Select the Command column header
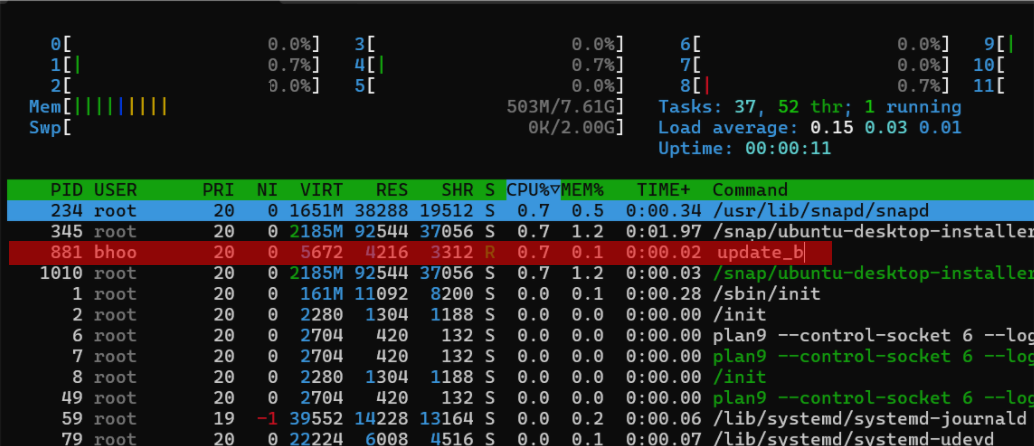Screen dimensions: 1034x446 pos(750,189)
